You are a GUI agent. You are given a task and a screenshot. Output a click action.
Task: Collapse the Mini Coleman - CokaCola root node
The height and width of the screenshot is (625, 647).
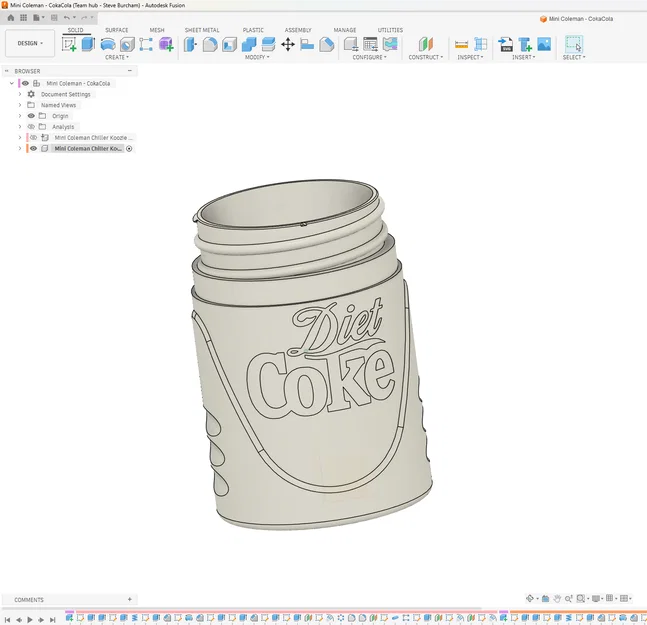coord(12,83)
